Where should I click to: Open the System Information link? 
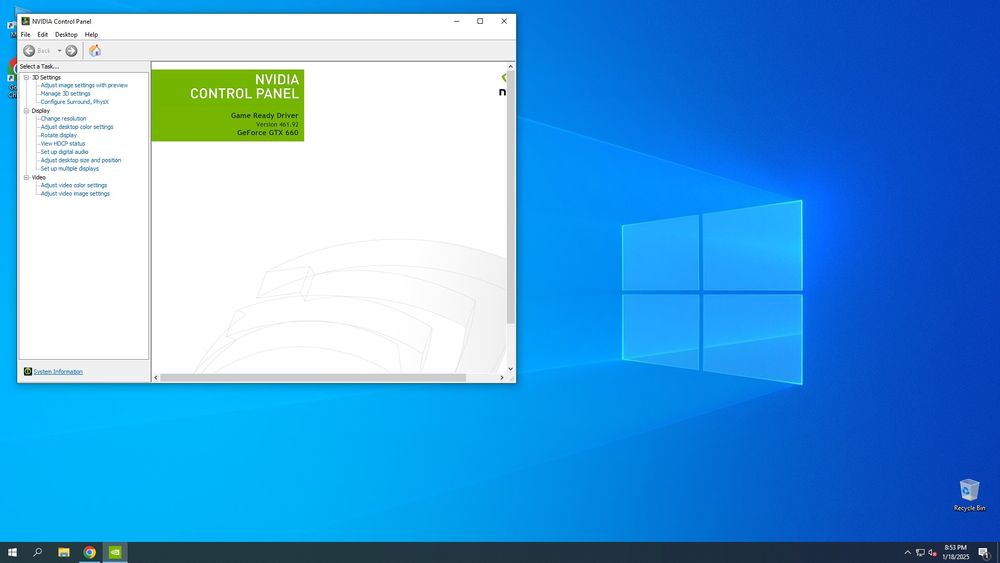point(58,372)
